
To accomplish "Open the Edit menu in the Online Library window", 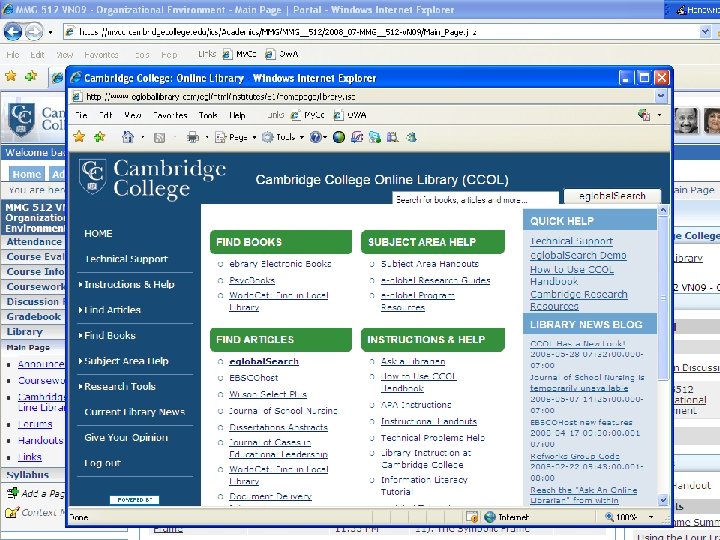I will click(x=106, y=115).
